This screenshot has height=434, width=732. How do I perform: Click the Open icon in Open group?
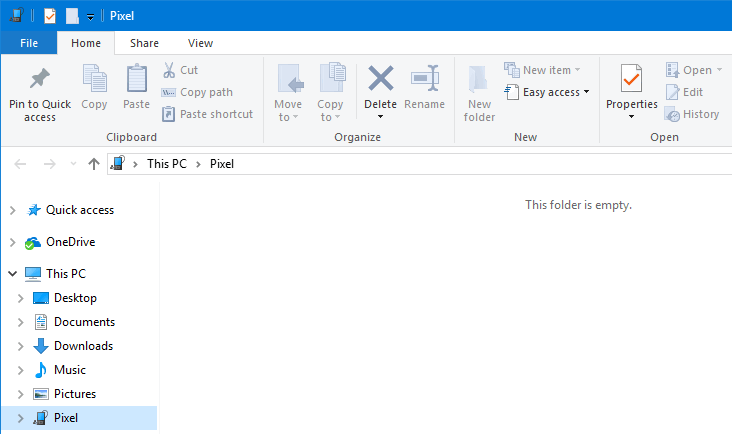pos(672,70)
